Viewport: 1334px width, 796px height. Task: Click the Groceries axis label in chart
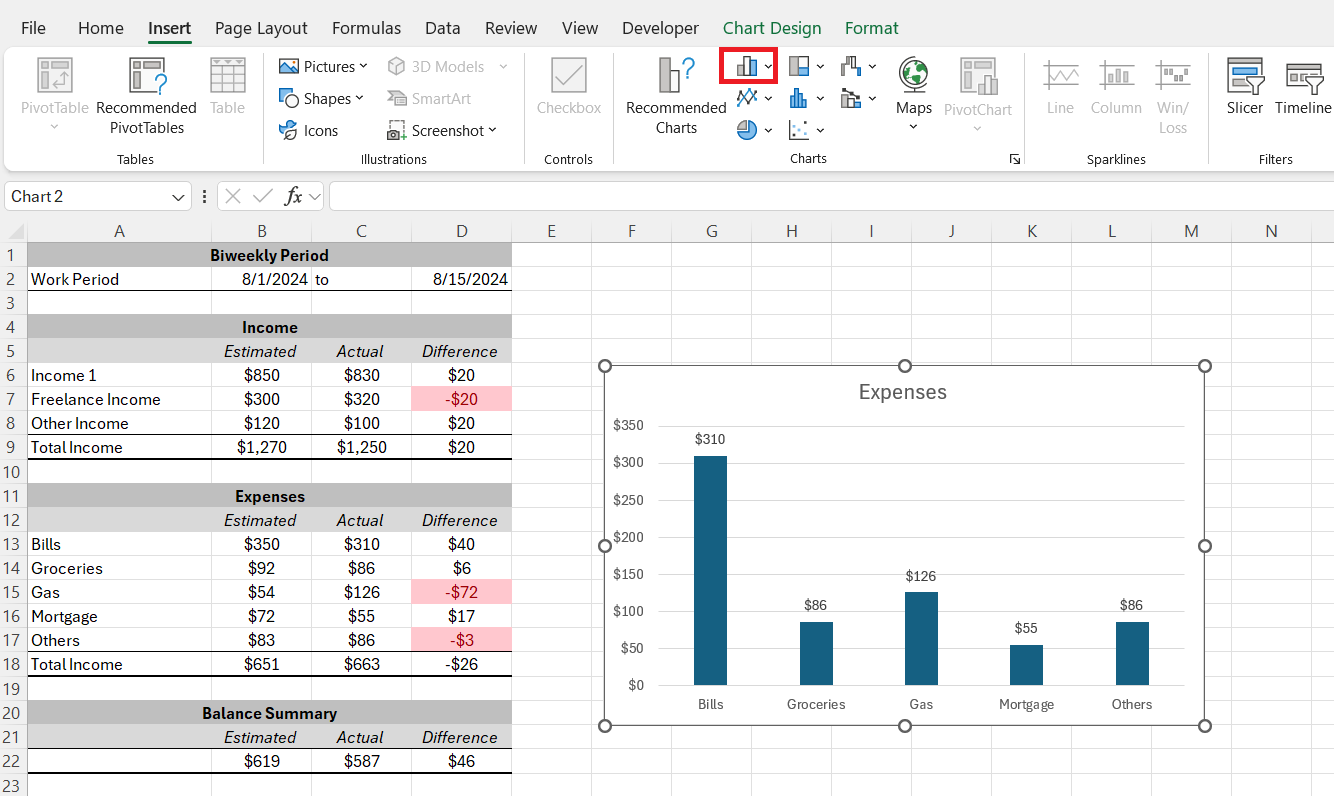pyautogui.click(x=816, y=704)
